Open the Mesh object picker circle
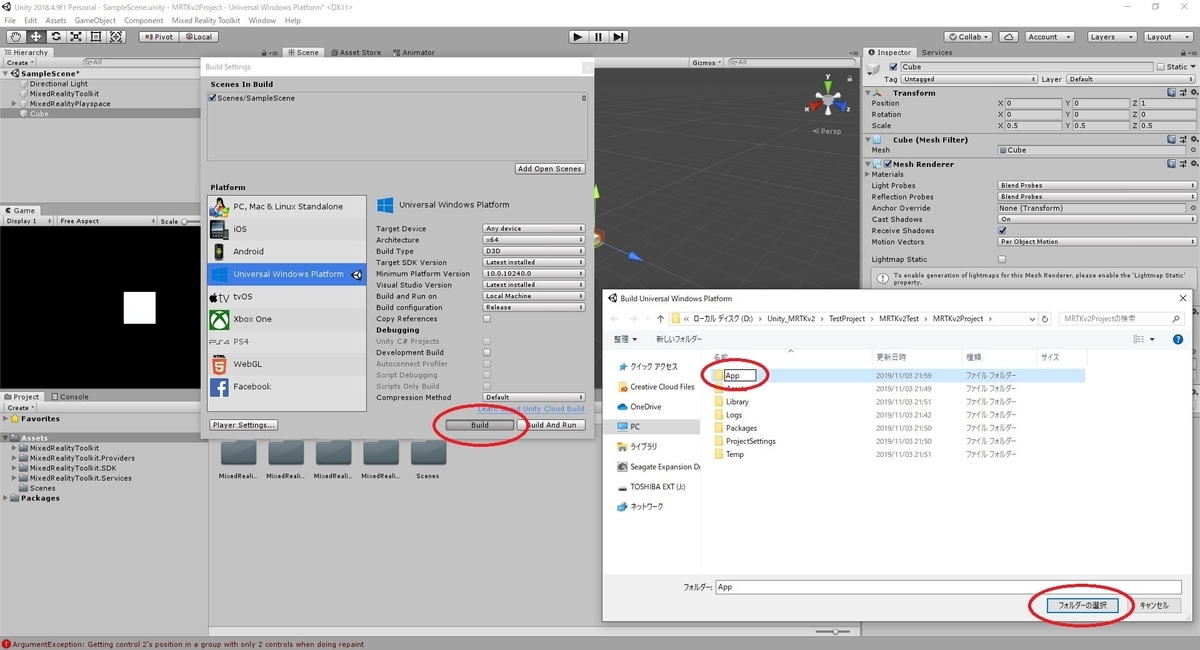 click(x=1192, y=150)
